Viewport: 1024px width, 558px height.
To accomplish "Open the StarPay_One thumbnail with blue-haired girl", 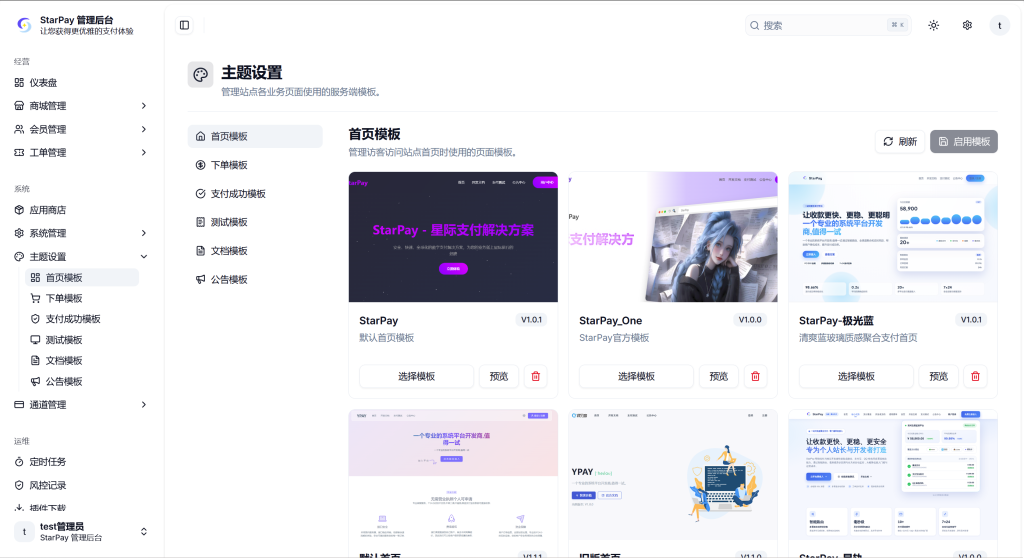I will 673,237.
